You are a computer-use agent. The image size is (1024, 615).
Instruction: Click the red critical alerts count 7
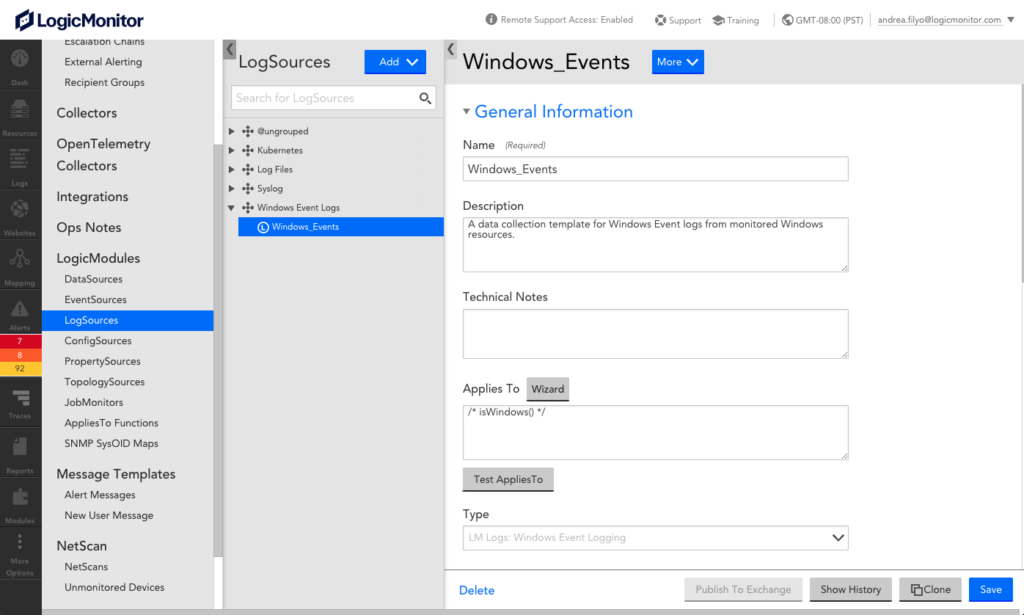20,341
